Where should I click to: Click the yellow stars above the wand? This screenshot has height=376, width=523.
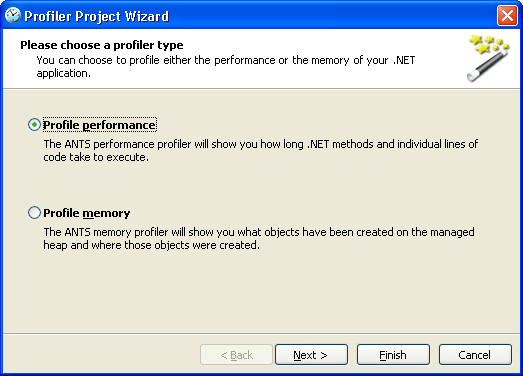click(489, 44)
